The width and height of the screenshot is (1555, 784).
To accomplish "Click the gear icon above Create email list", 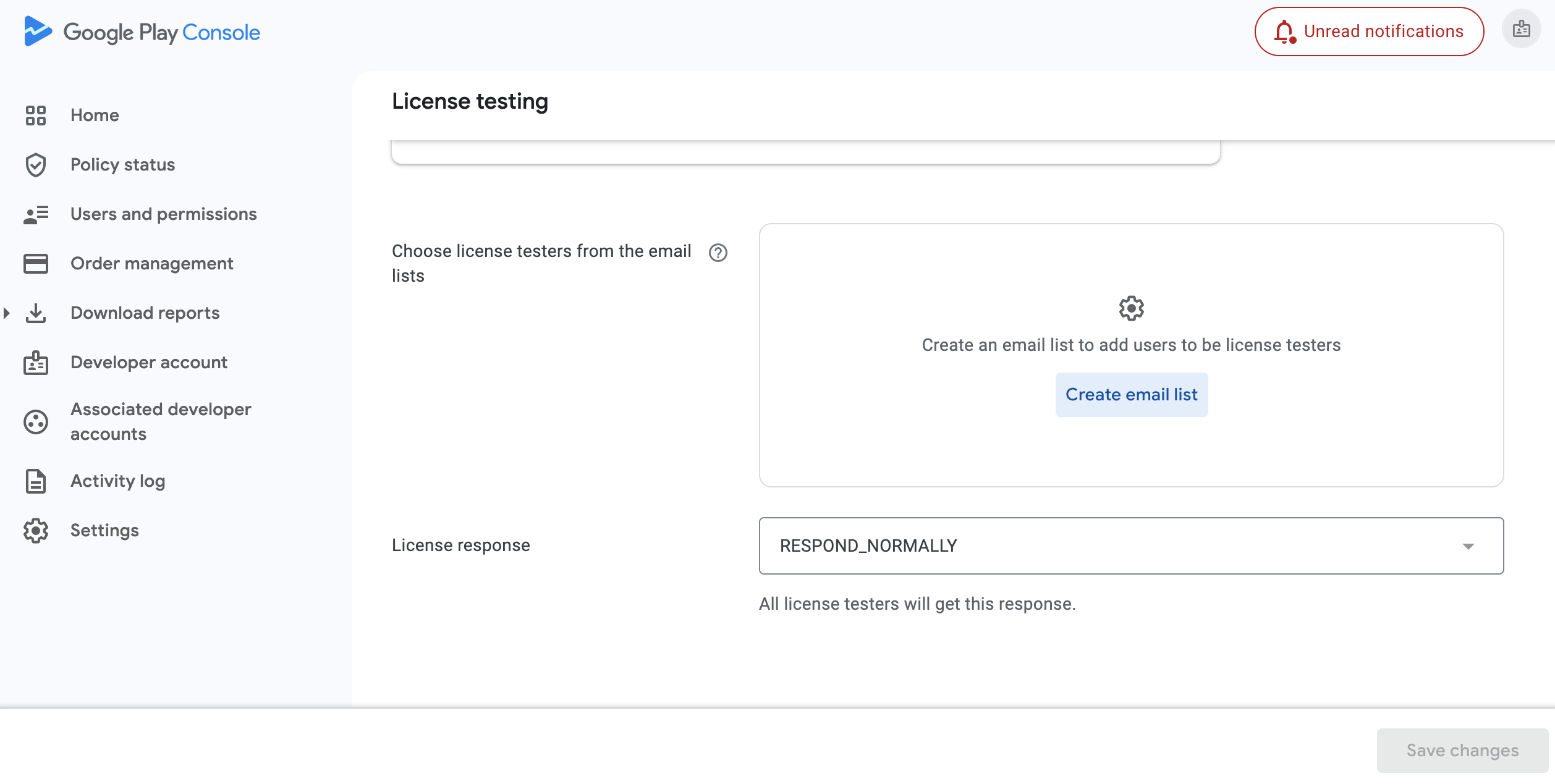I will pos(1130,308).
